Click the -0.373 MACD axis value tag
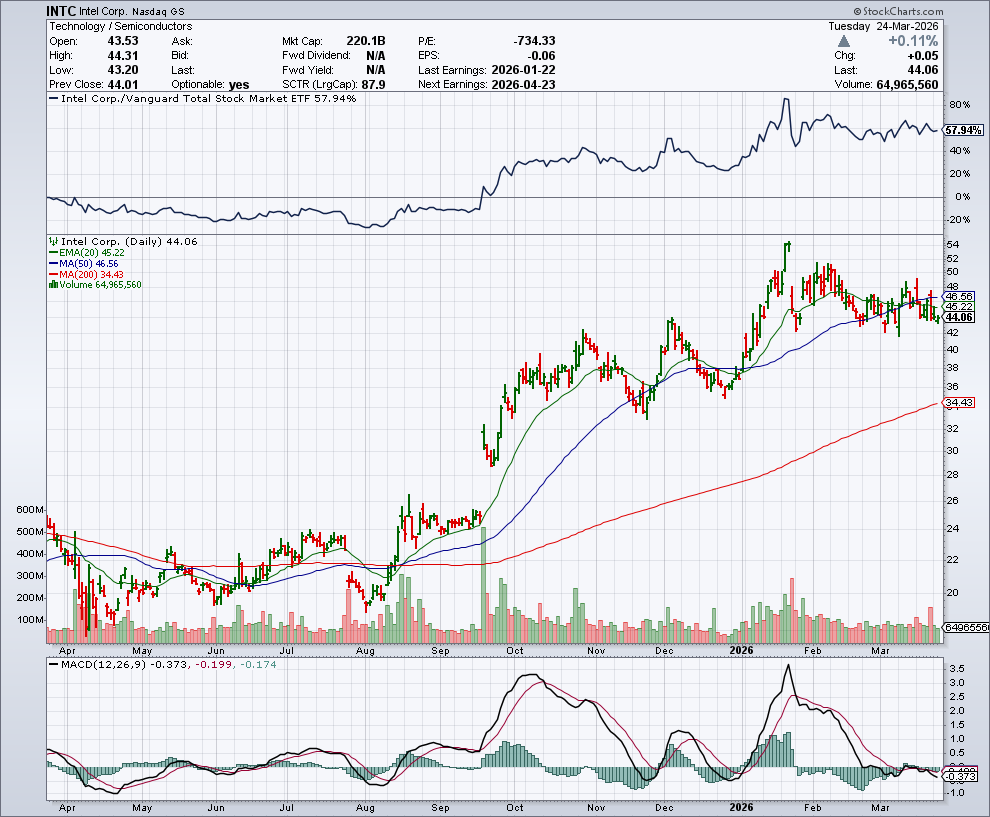 [x=961, y=776]
